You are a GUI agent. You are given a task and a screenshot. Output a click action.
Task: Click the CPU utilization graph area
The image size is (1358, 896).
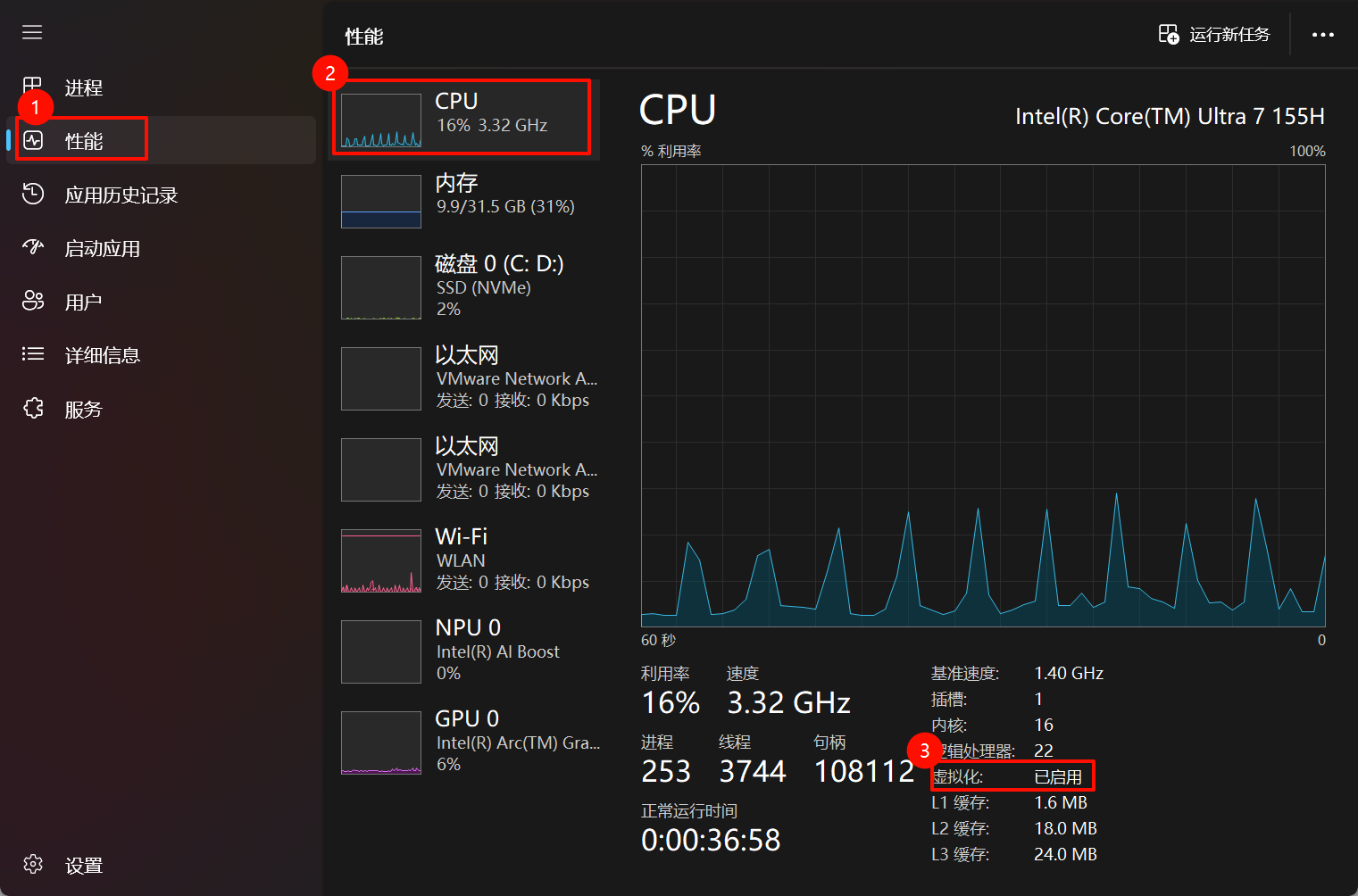click(983, 395)
